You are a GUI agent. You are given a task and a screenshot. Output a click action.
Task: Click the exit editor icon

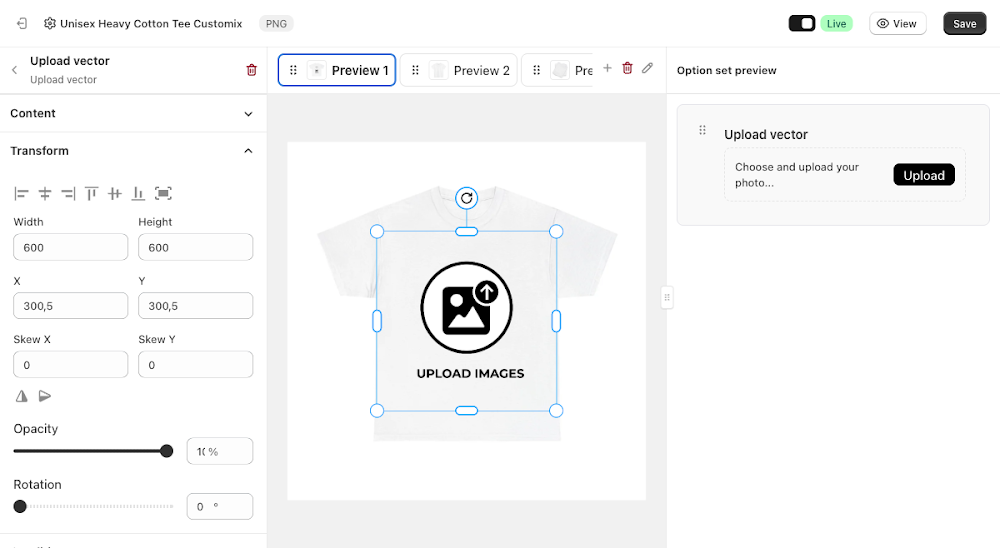tap(22, 24)
